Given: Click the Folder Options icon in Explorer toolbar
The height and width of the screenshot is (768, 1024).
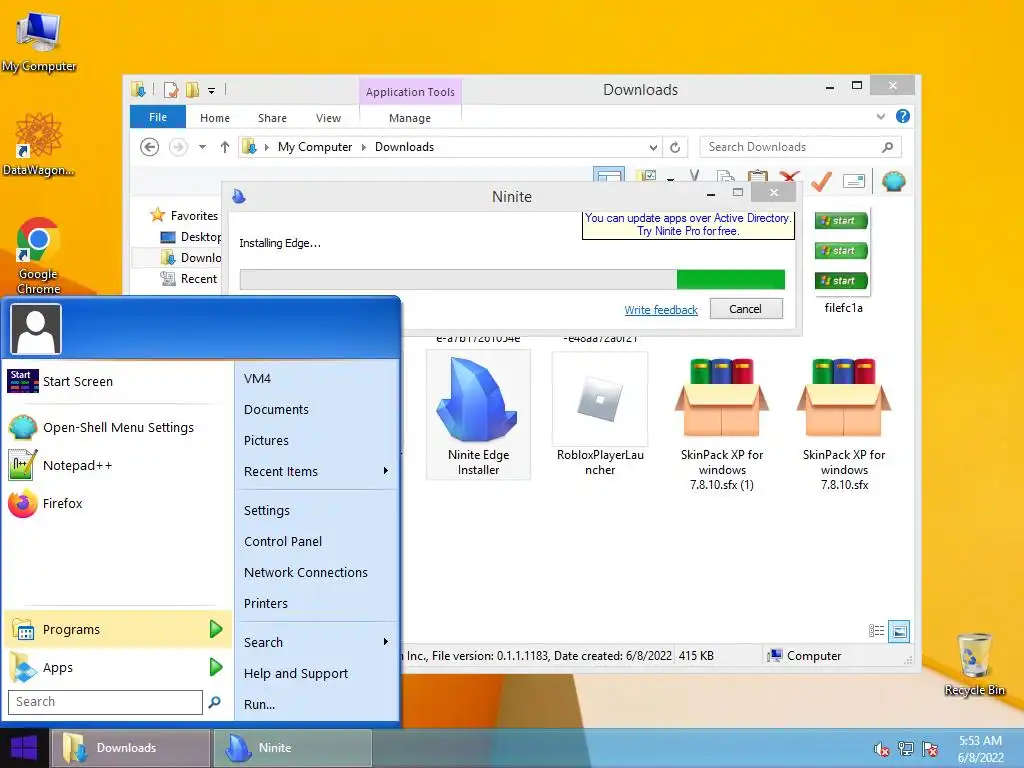Looking at the screenshot, I should pyautogui.click(x=647, y=176).
